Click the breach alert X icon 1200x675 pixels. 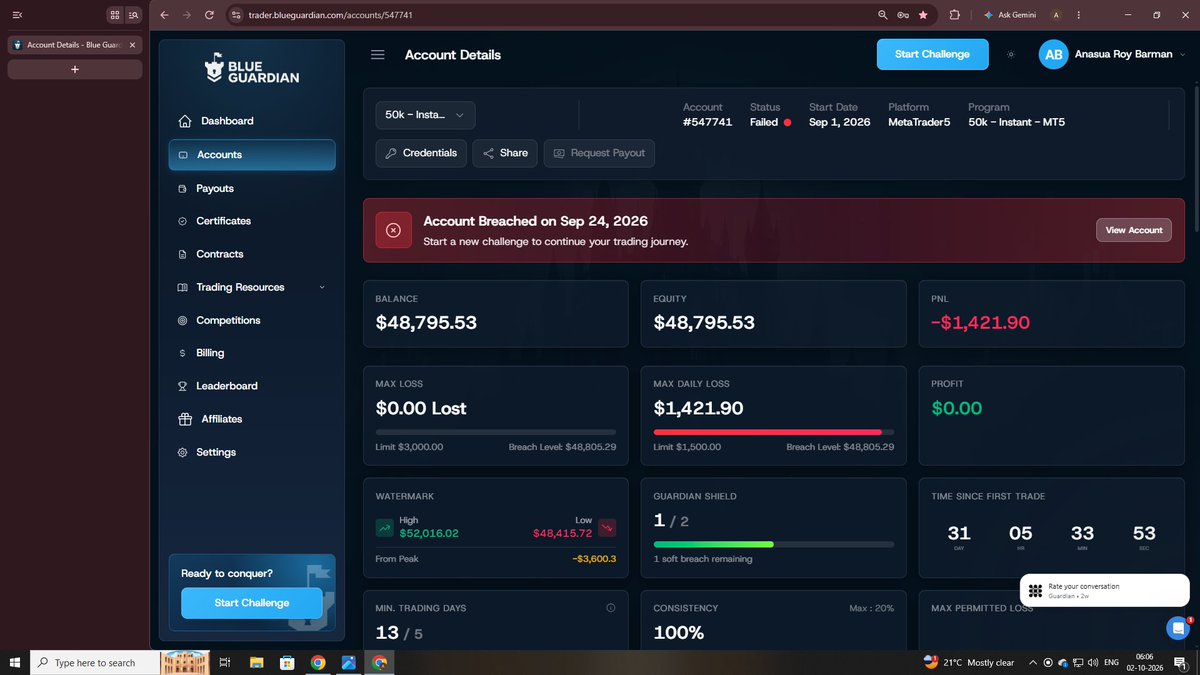[x=393, y=230]
